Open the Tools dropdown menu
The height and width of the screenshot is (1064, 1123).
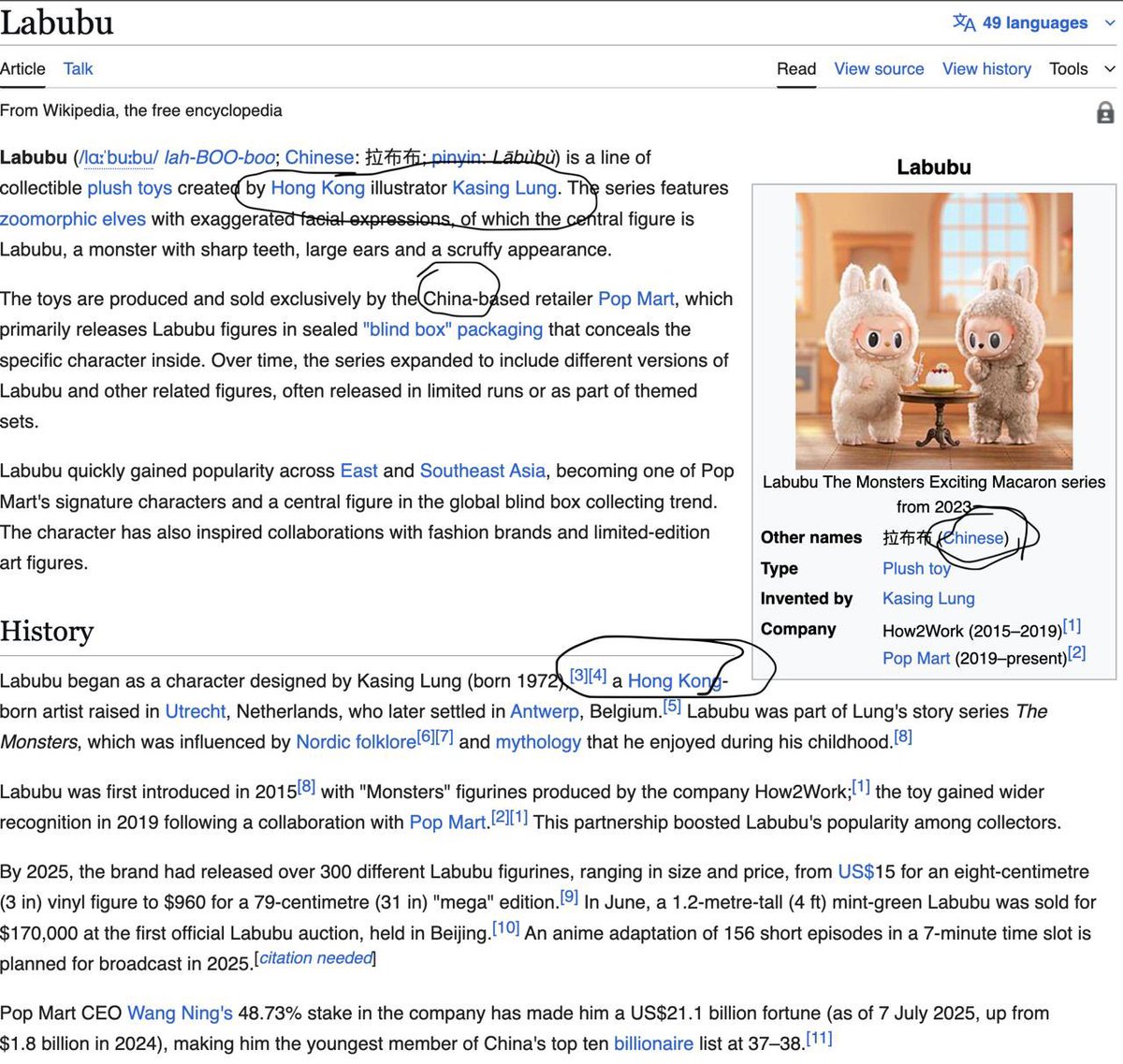[x=1082, y=68]
